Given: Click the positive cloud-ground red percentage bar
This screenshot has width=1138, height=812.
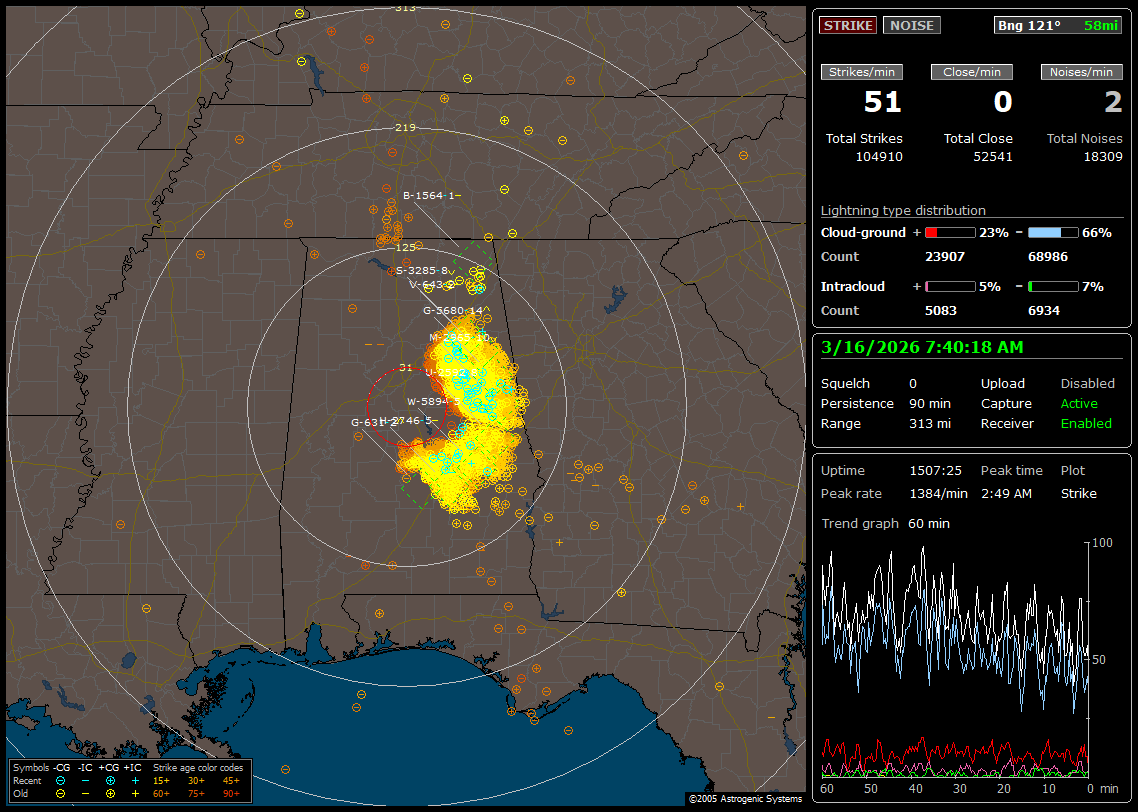Looking at the screenshot, I should click(x=949, y=232).
